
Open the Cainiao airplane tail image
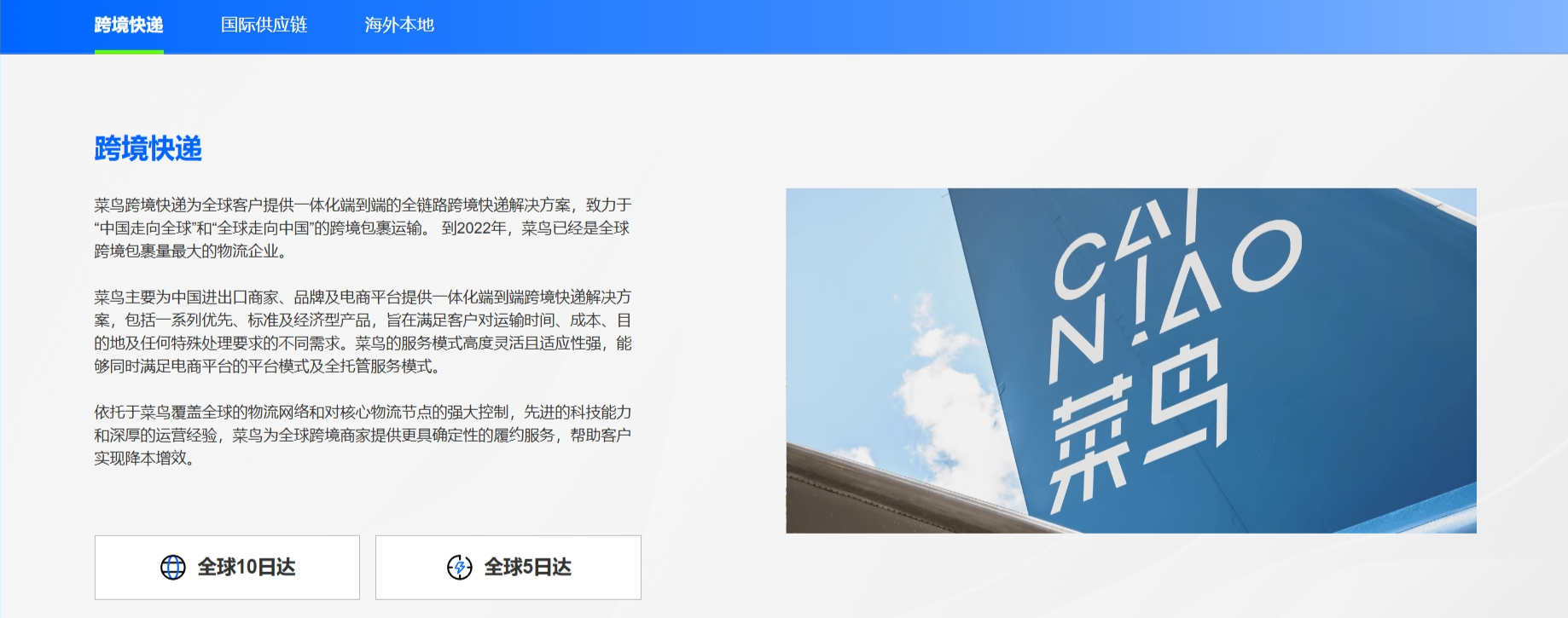pyautogui.click(x=1131, y=361)
